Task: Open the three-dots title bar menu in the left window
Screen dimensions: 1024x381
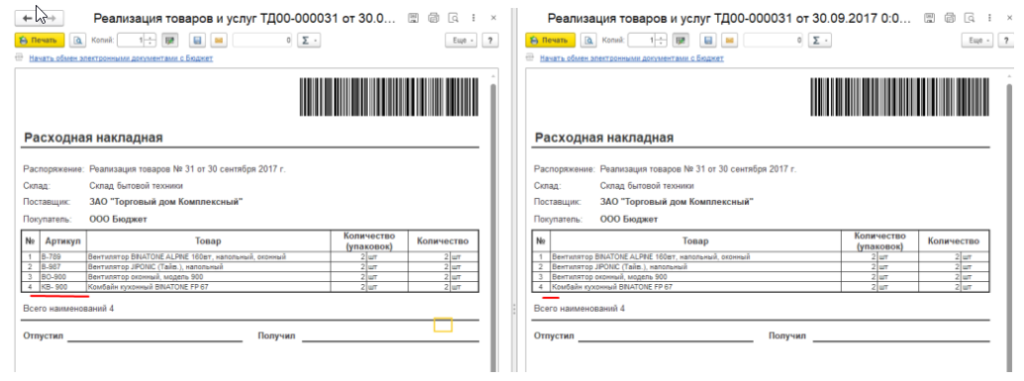Action: pos(473,18)
